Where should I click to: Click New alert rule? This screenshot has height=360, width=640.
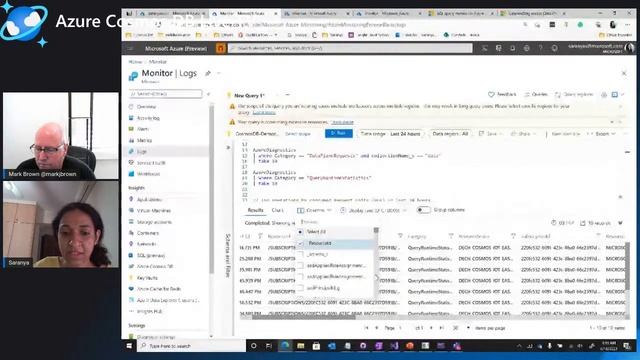[x=566, y=133]
